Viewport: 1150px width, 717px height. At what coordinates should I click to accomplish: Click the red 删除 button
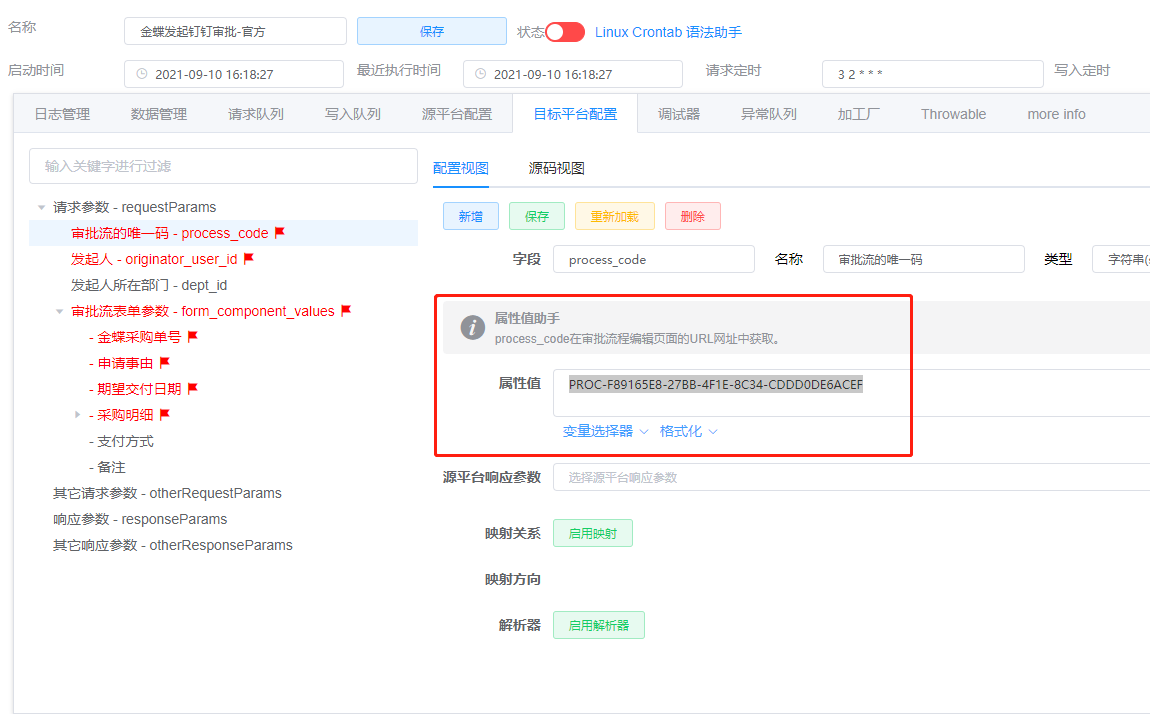tap(692, 216)
